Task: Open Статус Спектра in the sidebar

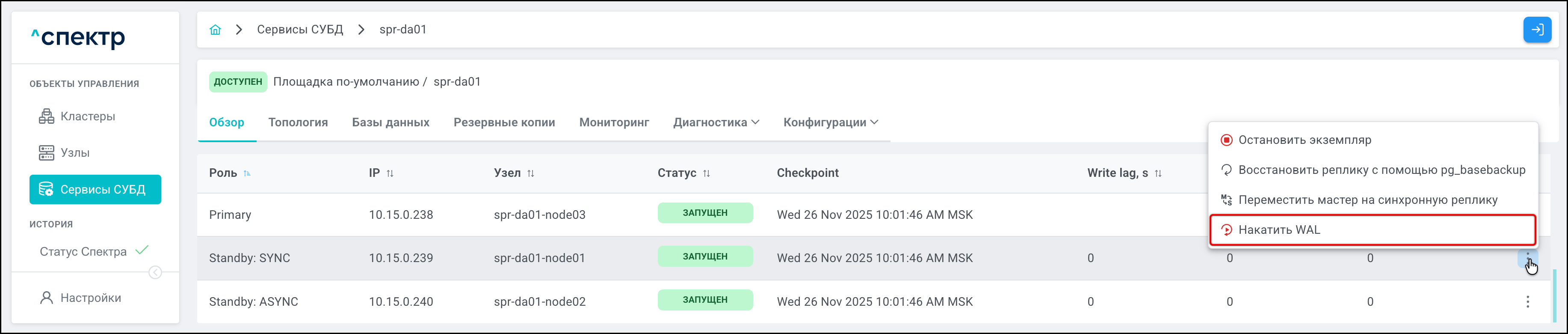Action: point(83,252)
